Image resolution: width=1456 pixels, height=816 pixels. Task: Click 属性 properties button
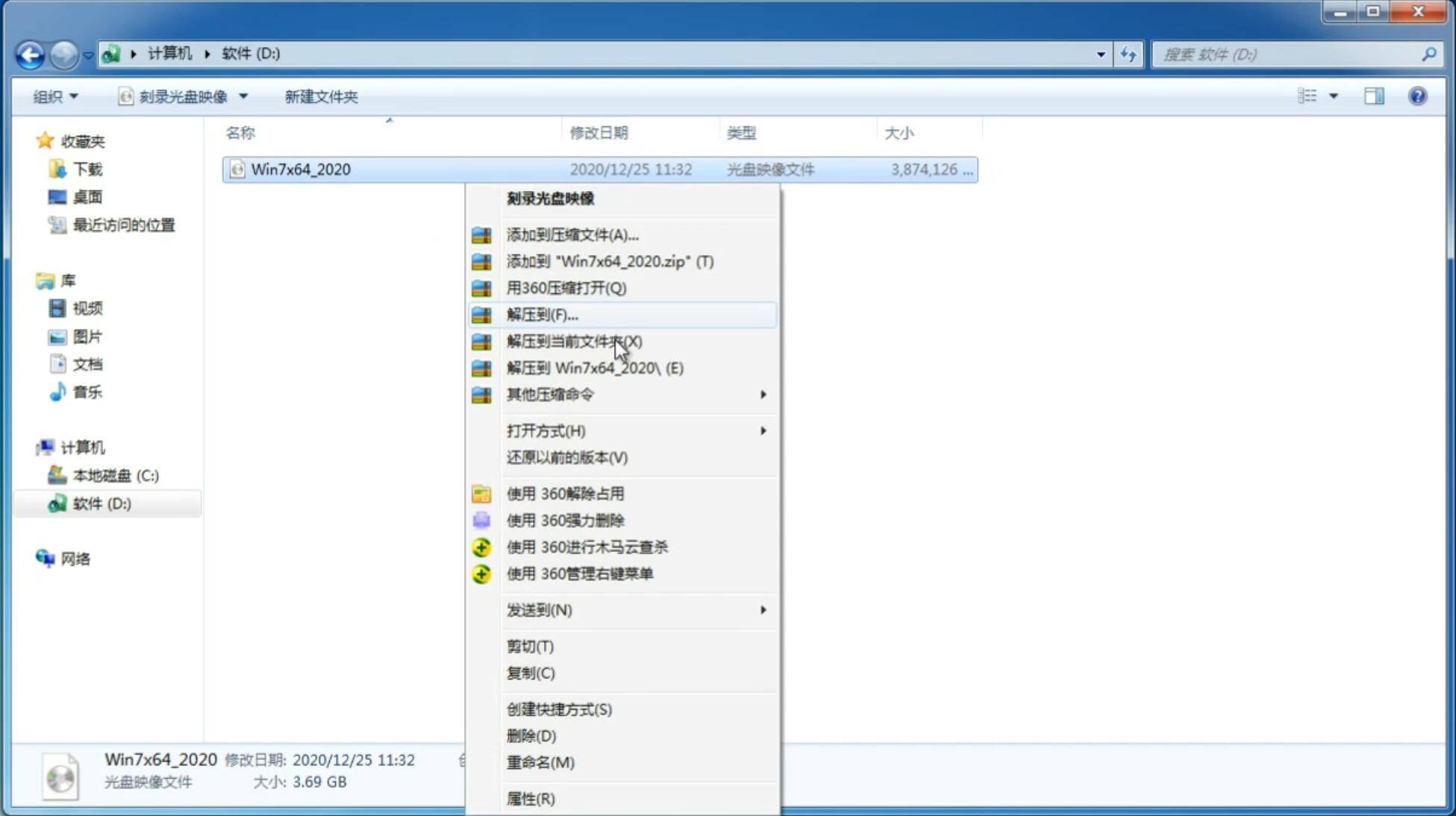click(x=530, y=798)
